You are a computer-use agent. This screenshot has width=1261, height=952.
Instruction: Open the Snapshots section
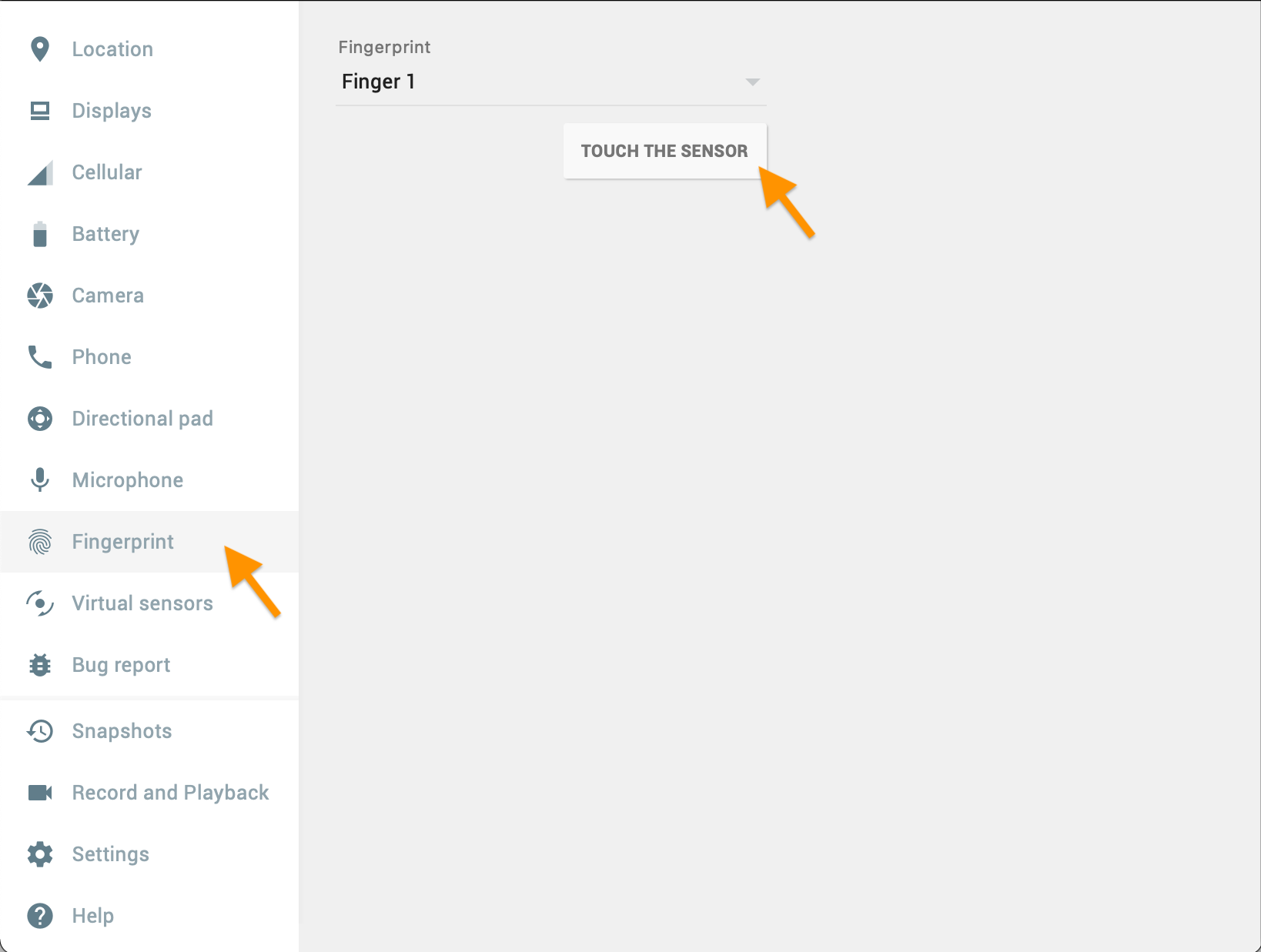click(122, 731)
